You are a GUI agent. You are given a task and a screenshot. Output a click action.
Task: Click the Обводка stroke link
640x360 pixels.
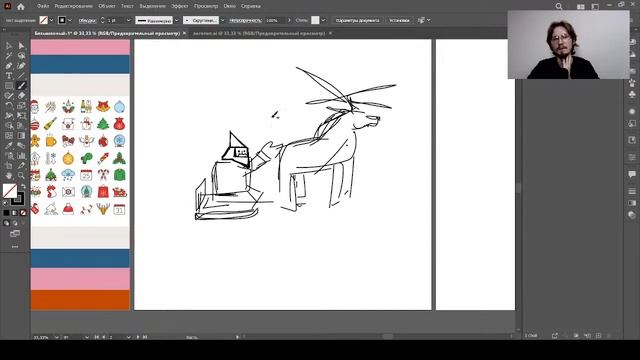point(87,20)
